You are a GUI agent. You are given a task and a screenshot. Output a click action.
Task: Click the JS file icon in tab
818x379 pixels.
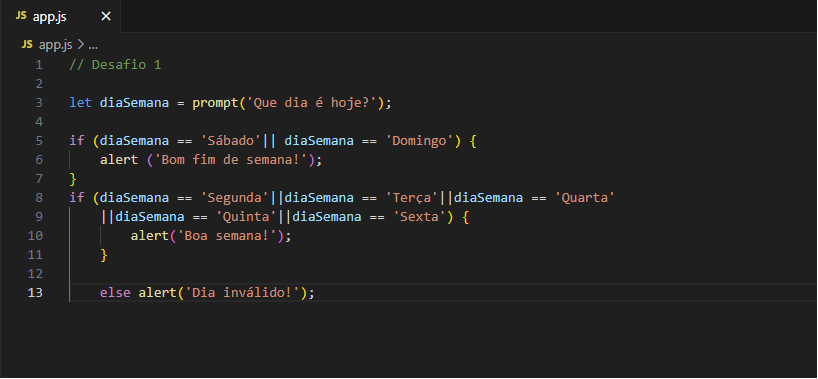click(x=21, y=16)
